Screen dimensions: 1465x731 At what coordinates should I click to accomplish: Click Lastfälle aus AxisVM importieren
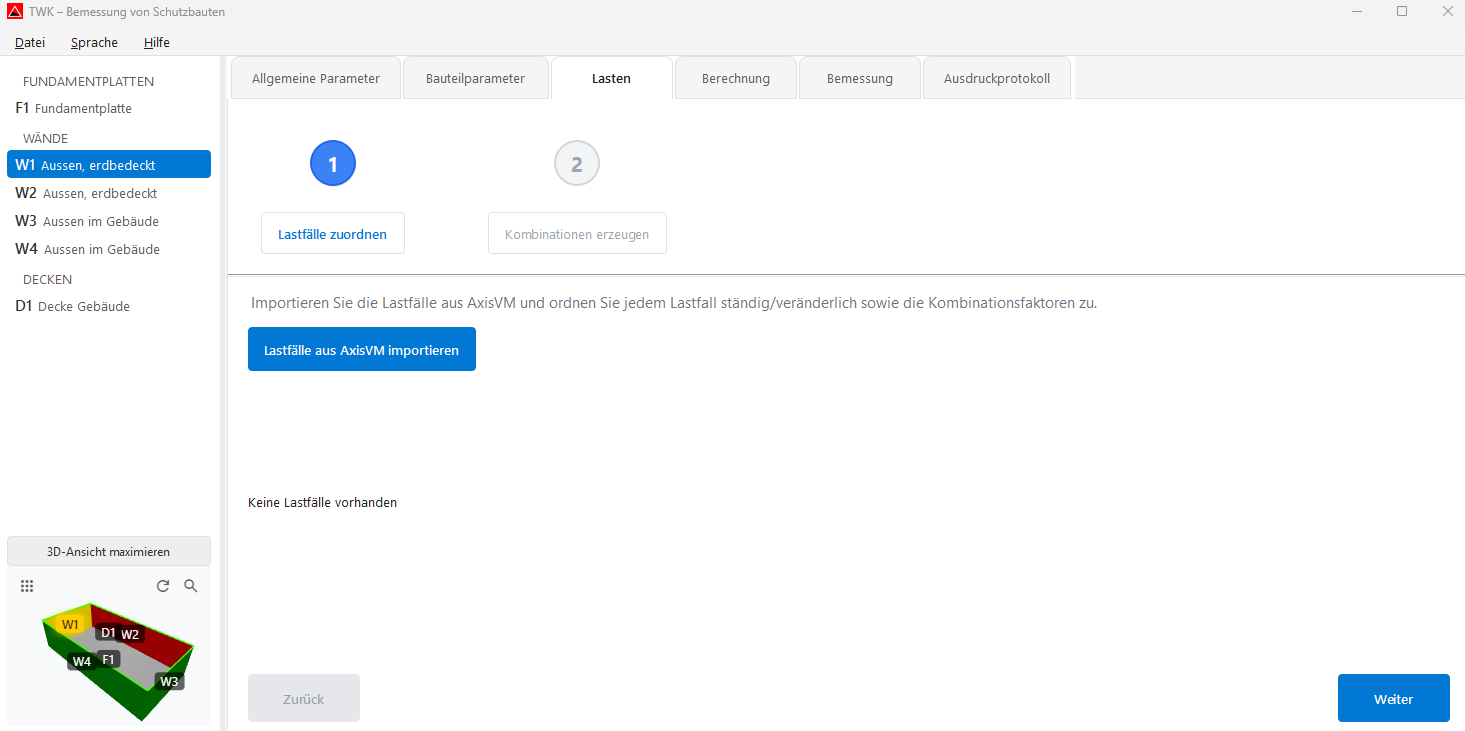[361, 349]
